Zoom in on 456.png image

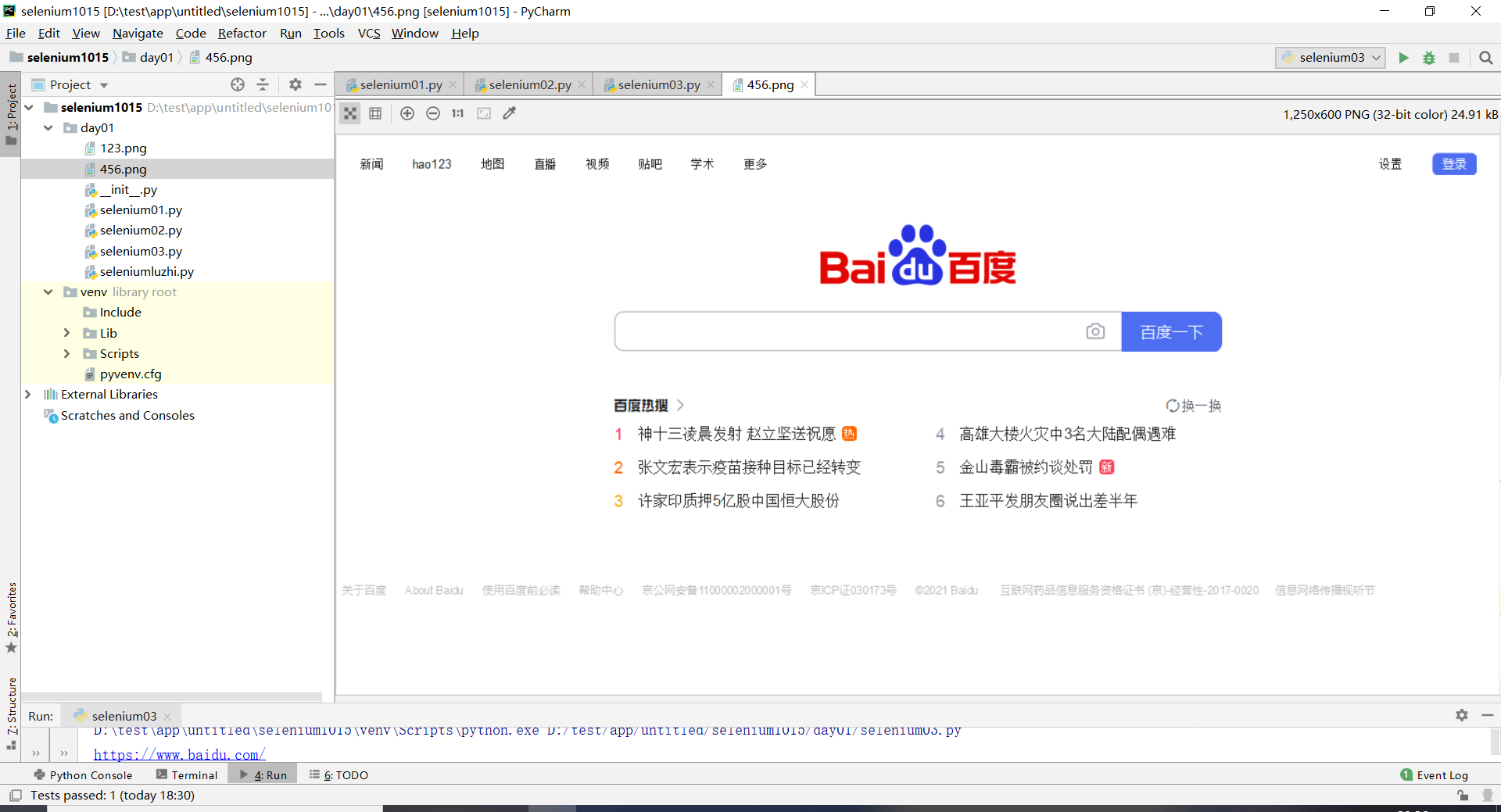point(407,113)
